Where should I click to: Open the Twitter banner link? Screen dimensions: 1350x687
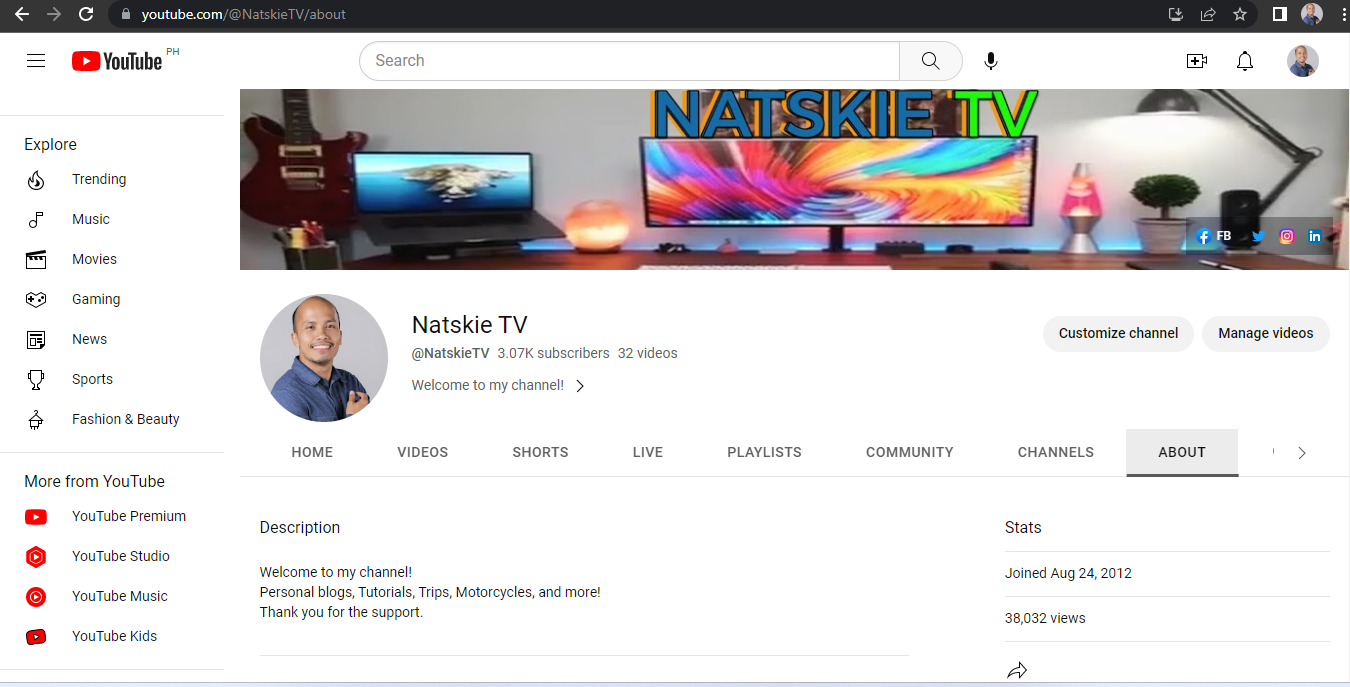[1258, 237]
